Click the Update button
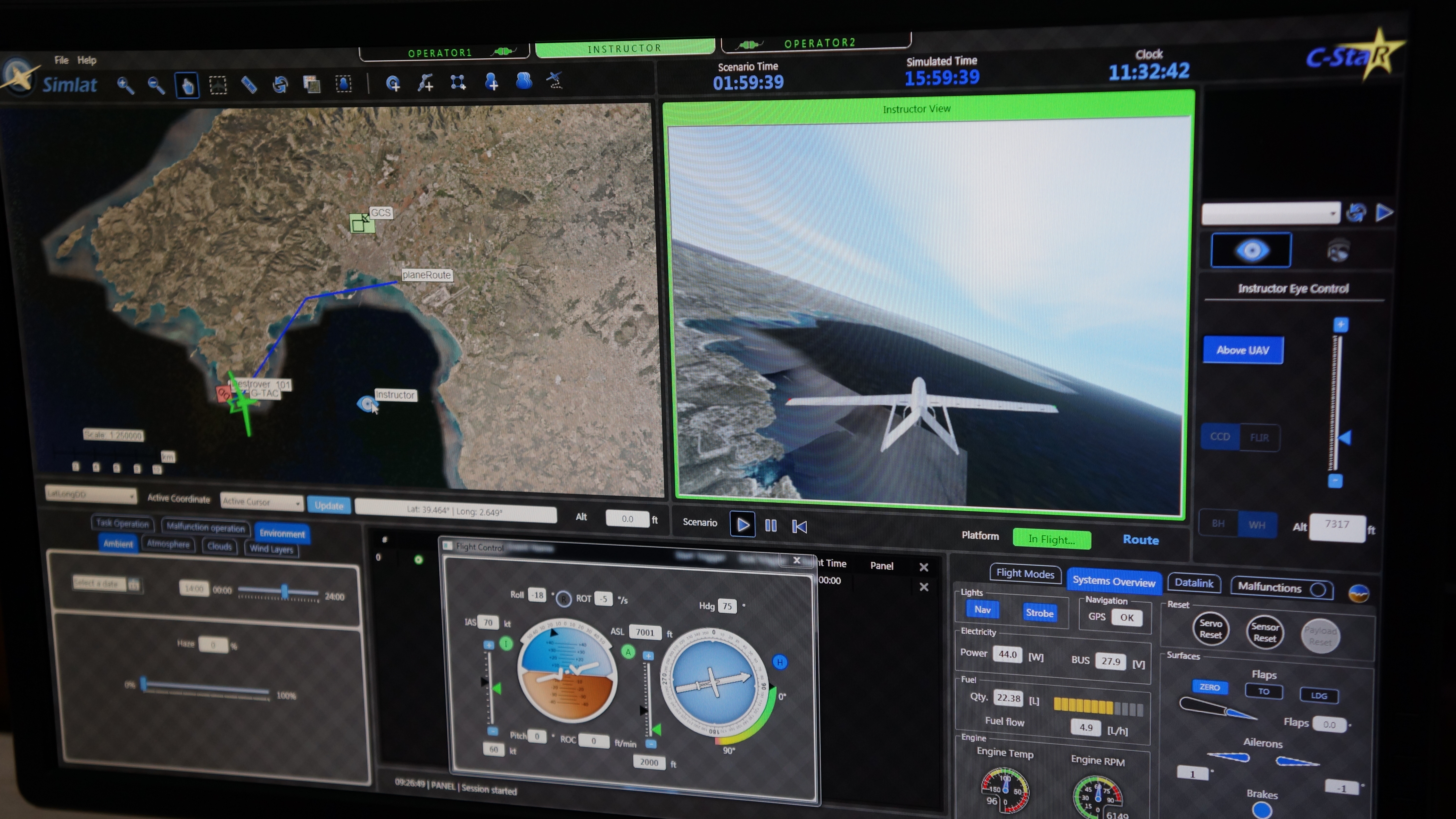1456x819 pixels. 329,505
